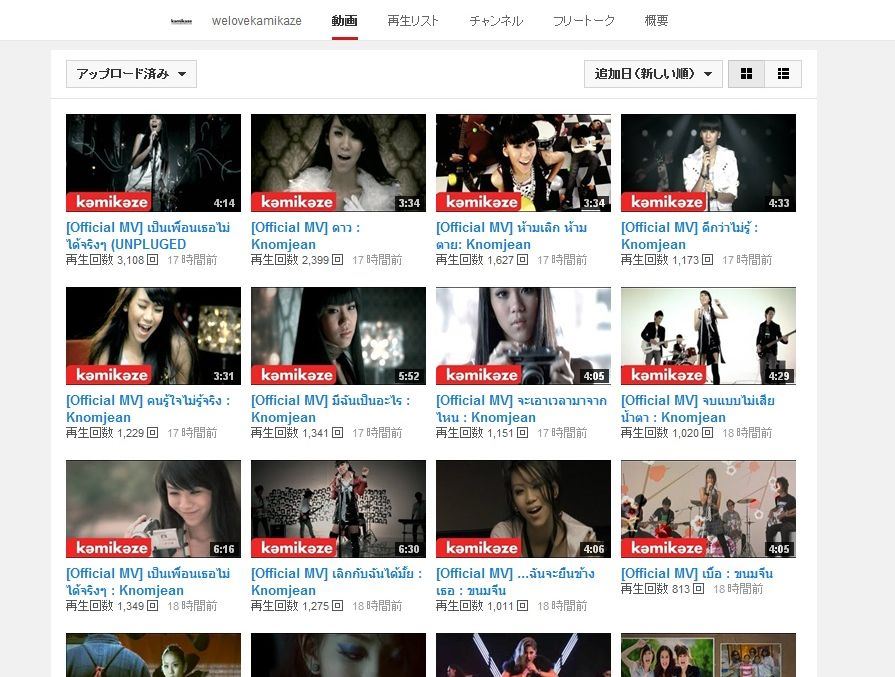Viewport: 895px width, 677px height.
Task: Open the 概要 tab
Action: (x=656, y=21)
